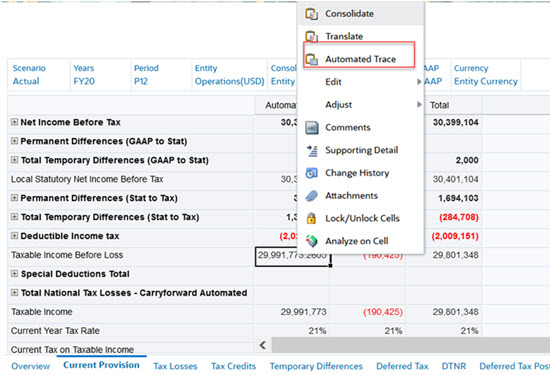Screen dimensions: 550x375
Task: Click the Analyze on Cell icon
Action: pos(311,241)
